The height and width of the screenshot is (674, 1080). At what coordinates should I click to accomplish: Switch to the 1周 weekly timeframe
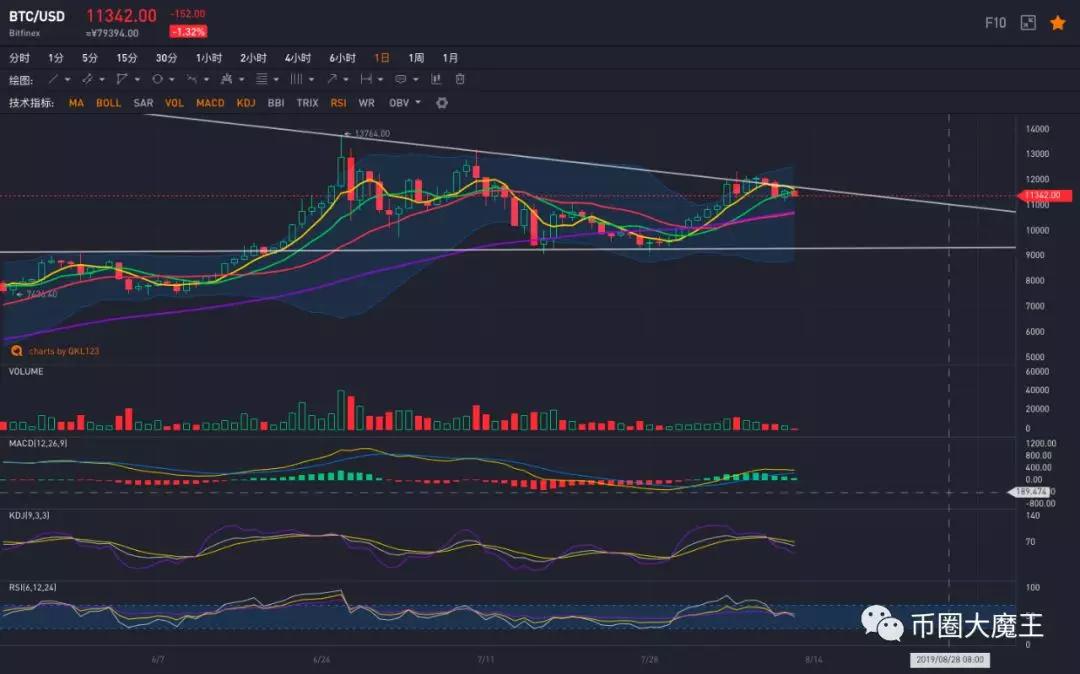coord(416,58)
